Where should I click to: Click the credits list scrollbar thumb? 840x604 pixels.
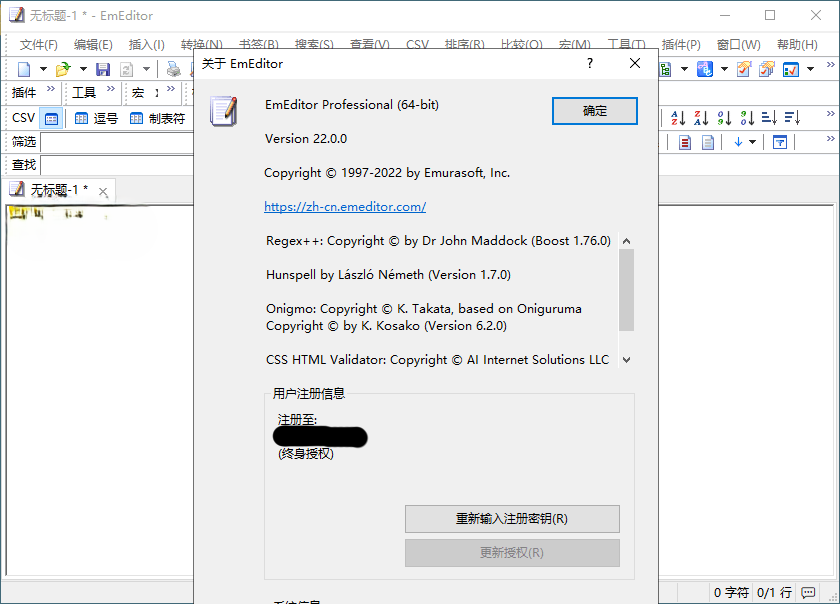626,290
